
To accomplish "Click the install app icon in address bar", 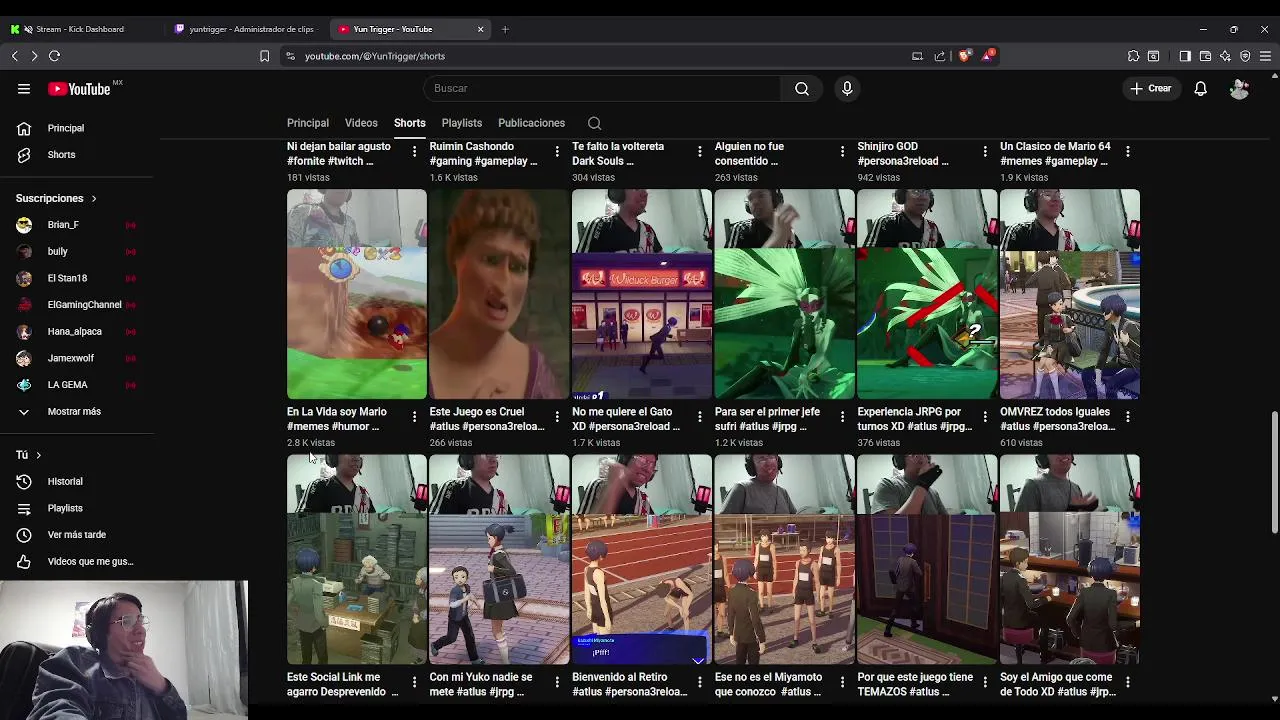I will (x=917, y=56).
